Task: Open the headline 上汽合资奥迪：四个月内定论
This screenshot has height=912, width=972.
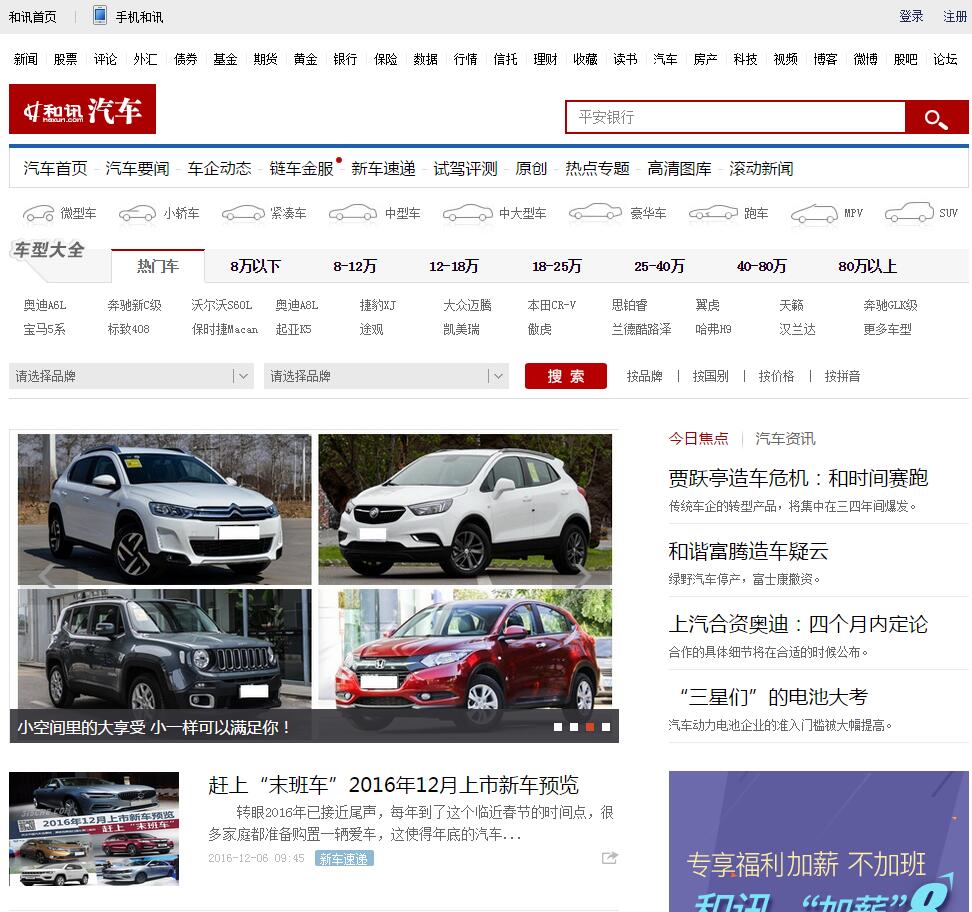Action: (x=798, y=624)
